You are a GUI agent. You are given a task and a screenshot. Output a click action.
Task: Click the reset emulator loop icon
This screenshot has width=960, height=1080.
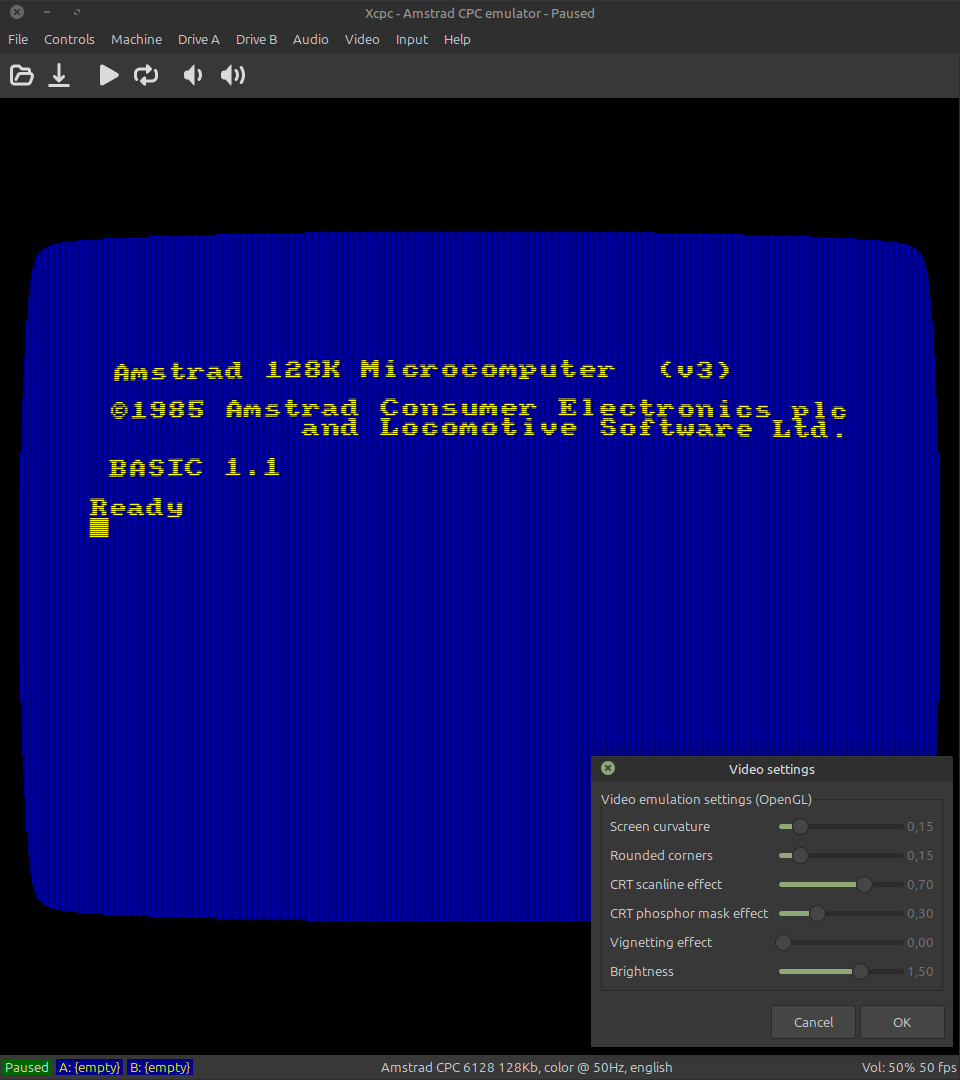click(146, 75)
